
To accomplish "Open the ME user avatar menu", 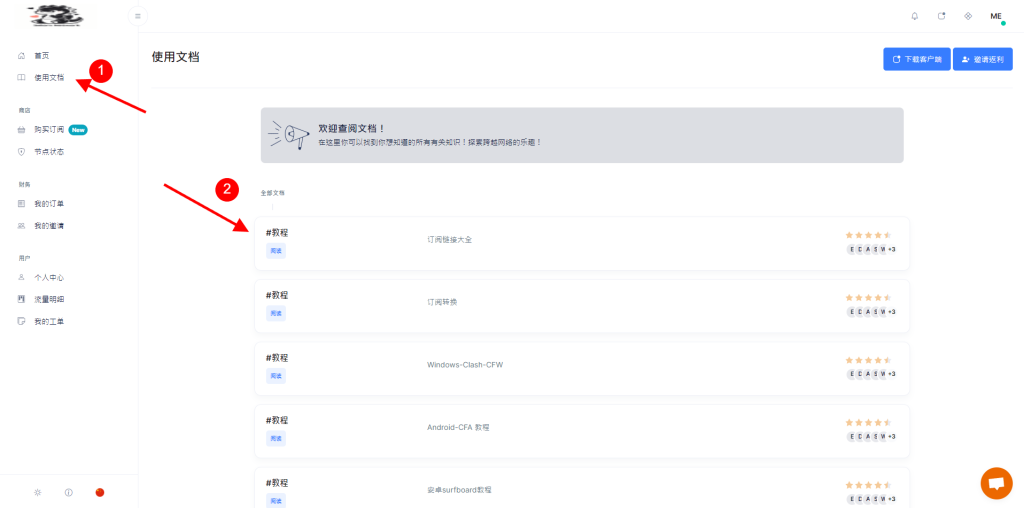I will coord(996,16).
